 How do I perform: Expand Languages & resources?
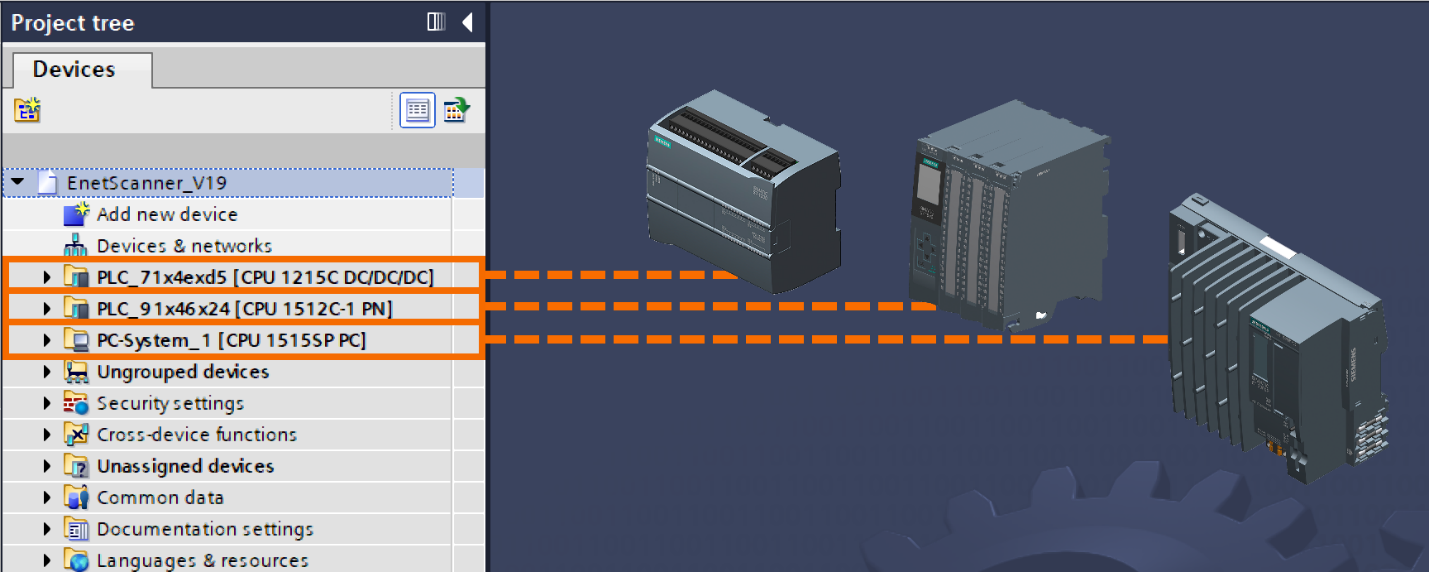pyautogui.click(x=46, y=561)
